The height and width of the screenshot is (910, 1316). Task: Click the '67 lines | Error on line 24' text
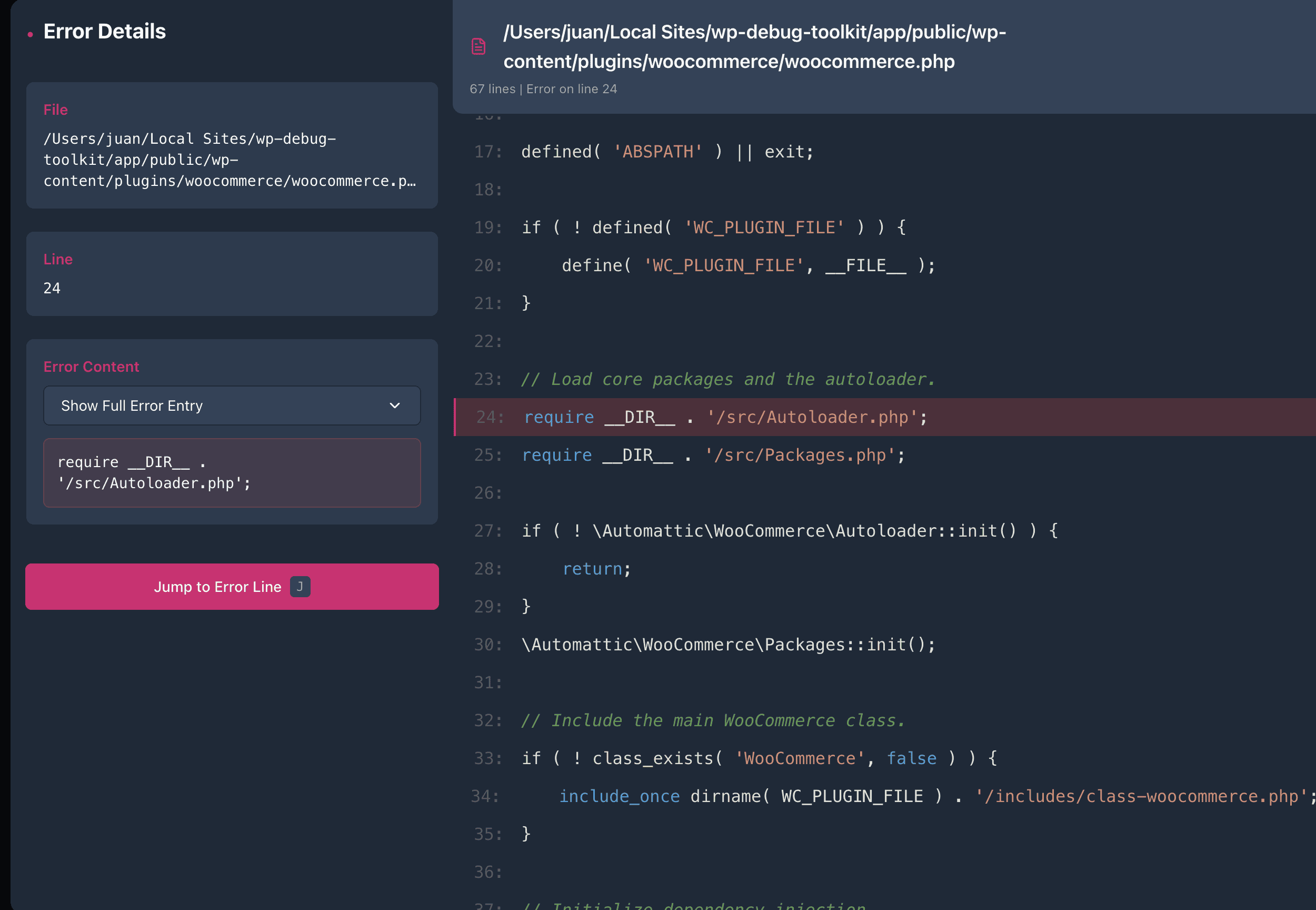(543, 89)
